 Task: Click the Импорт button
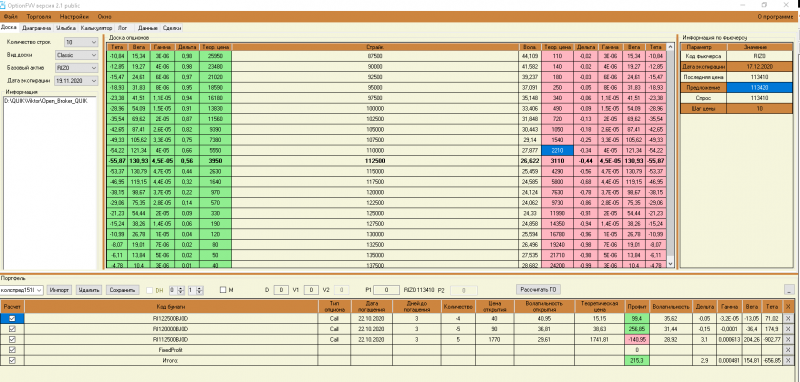(60, 290)
